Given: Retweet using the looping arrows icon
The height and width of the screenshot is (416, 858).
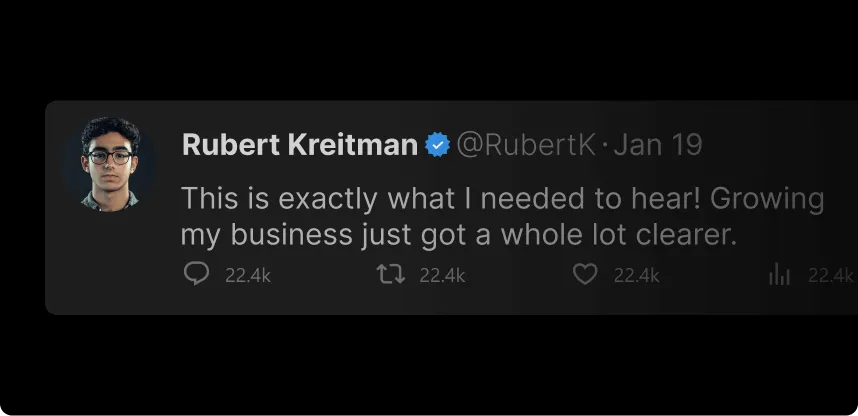Looking at the screenshot, I should coord(391,274).
